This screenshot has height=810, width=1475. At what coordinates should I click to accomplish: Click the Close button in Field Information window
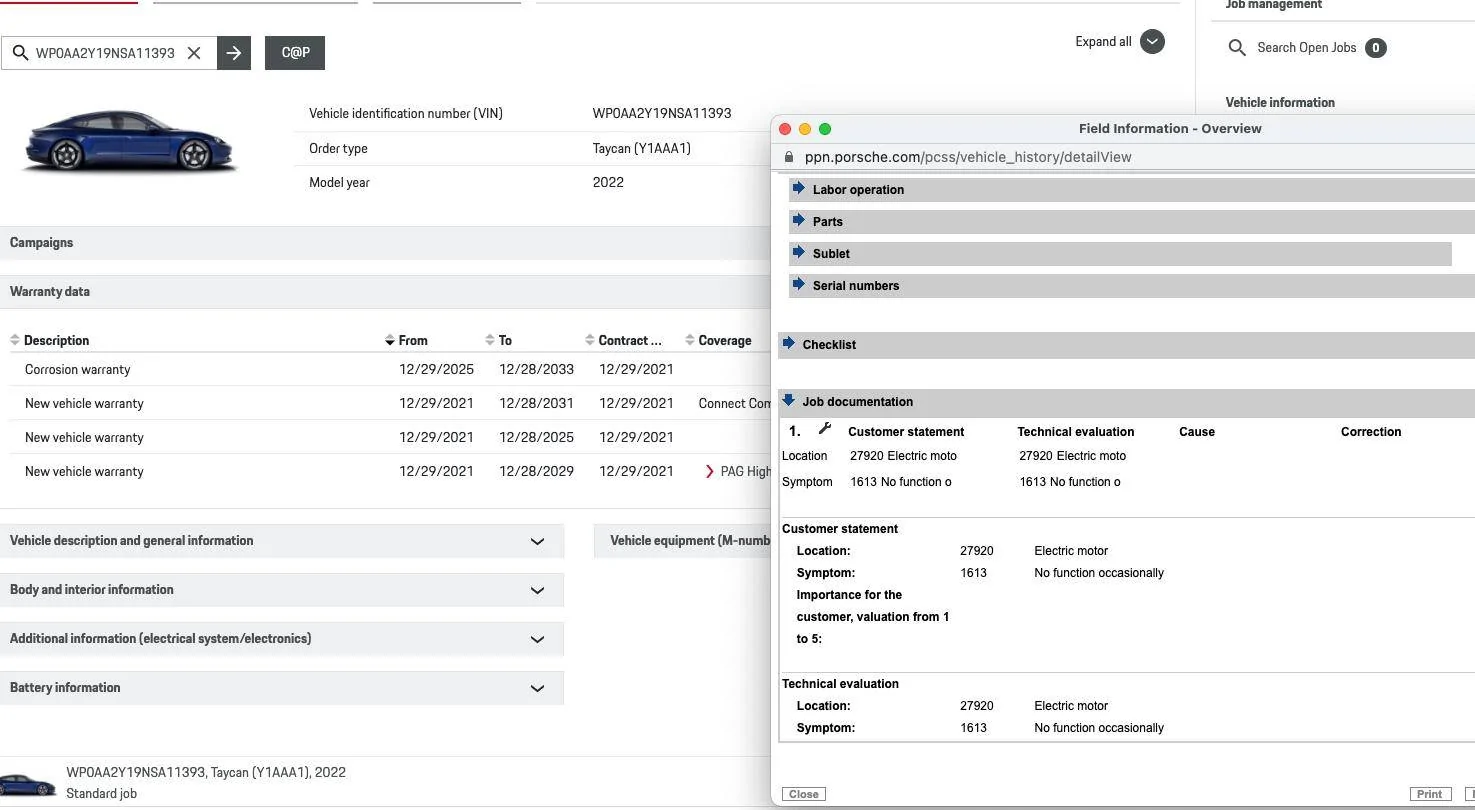[x=804, y=794]
